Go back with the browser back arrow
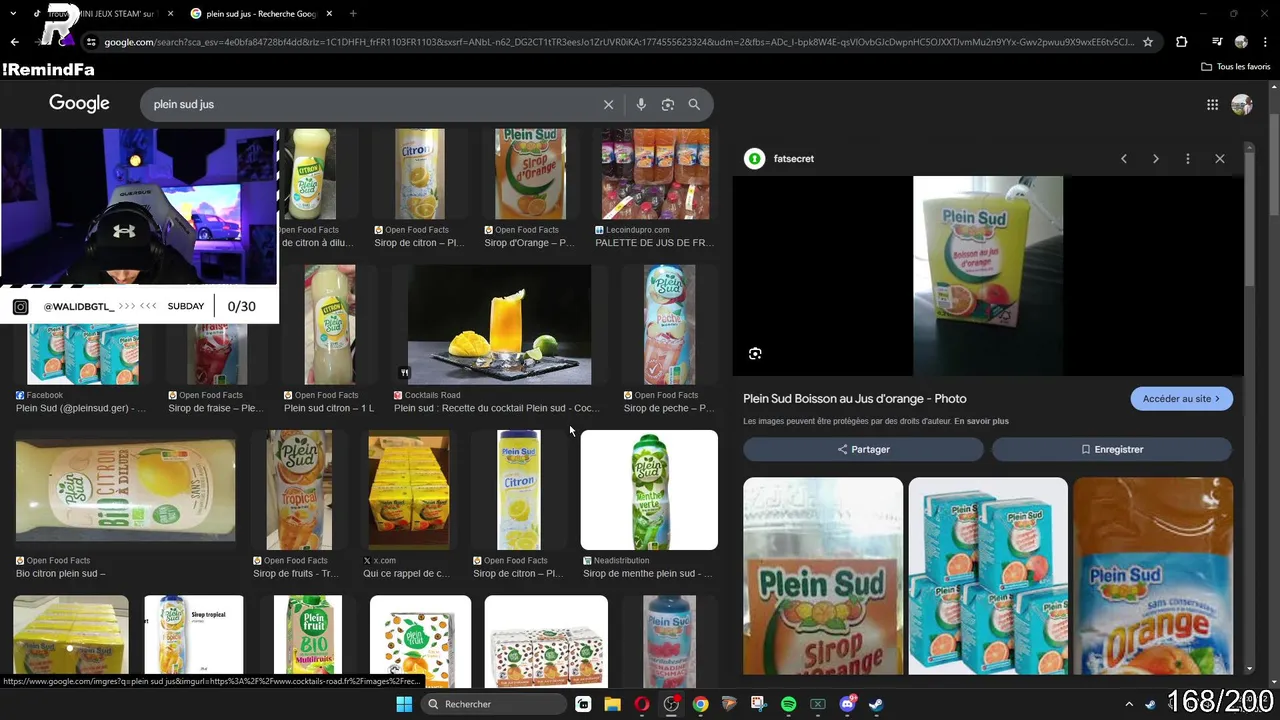1280x720 pixels. 14,42
